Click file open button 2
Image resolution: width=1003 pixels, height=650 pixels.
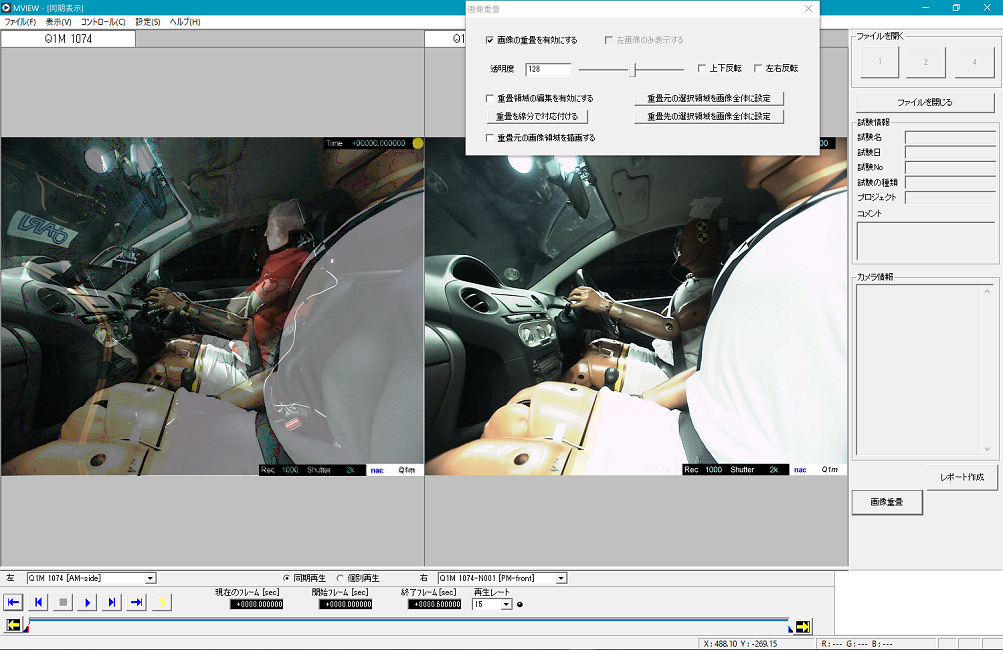(926, 62)
